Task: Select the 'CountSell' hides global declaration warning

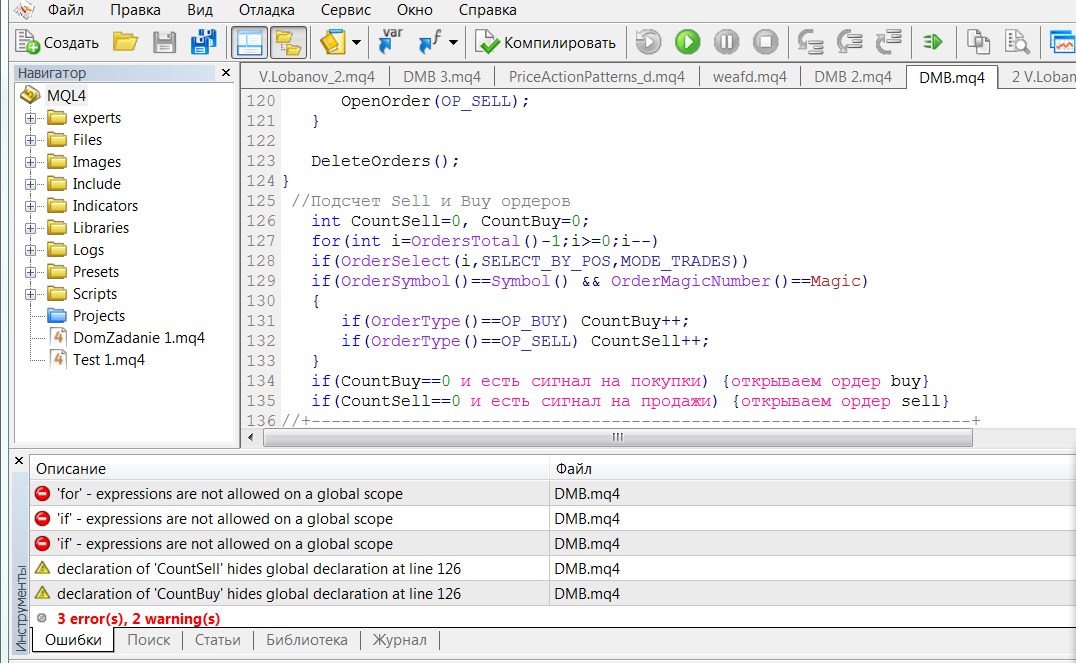Action: coord(552,568)
